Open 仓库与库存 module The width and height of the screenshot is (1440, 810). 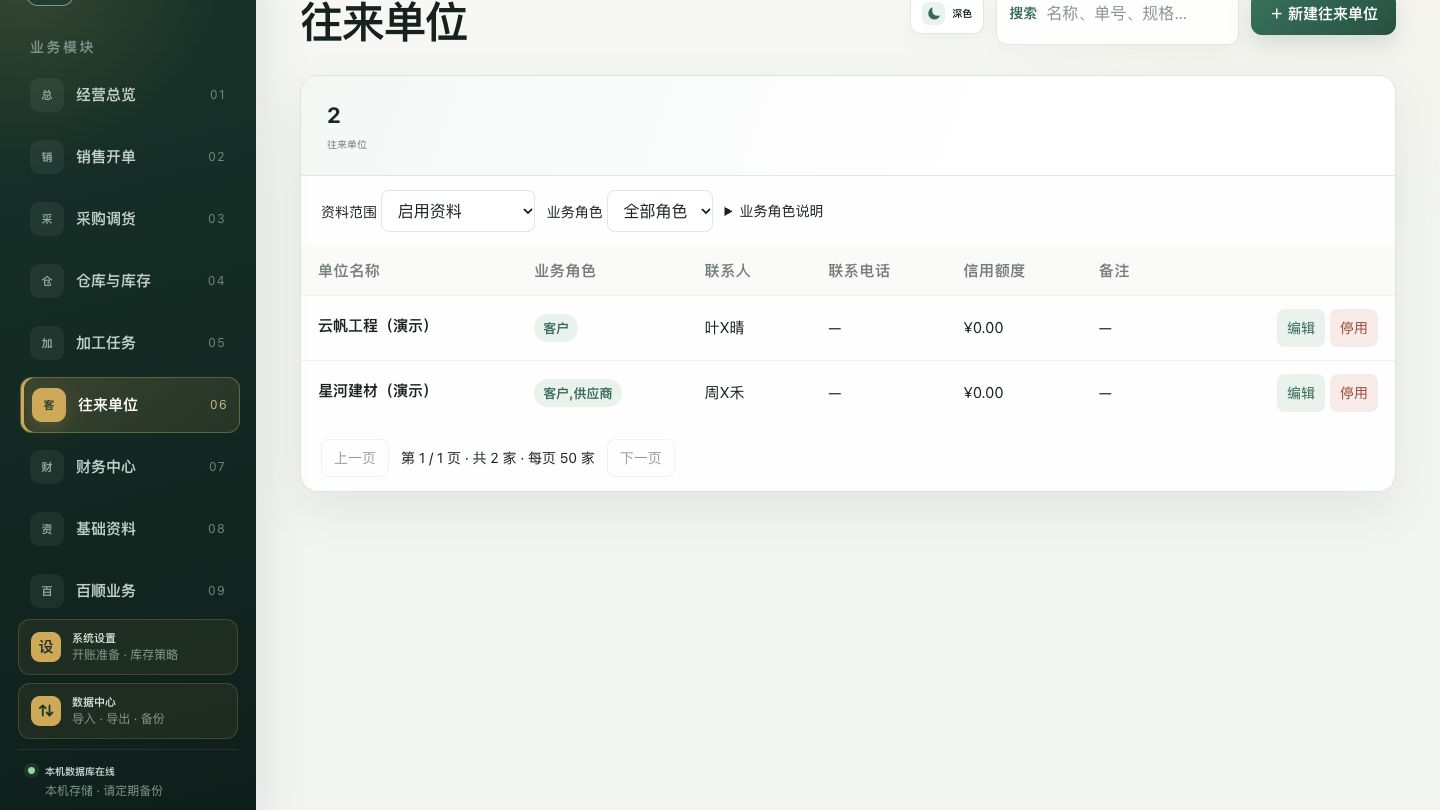[x=130, y=281]
